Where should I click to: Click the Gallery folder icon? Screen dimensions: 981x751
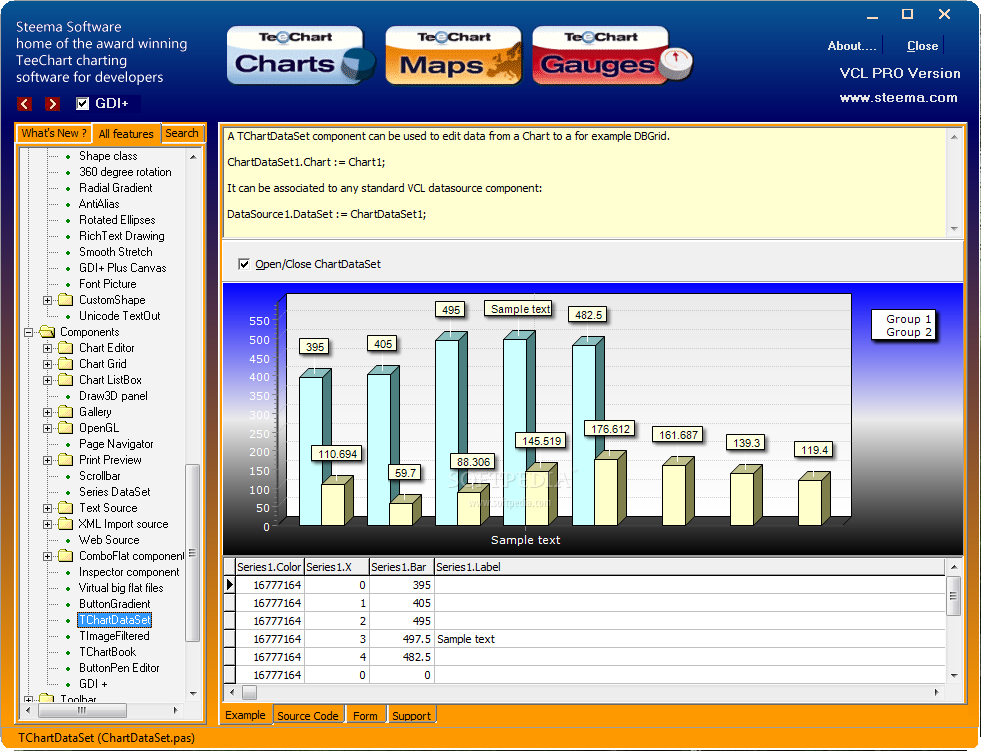click(66, 412)
